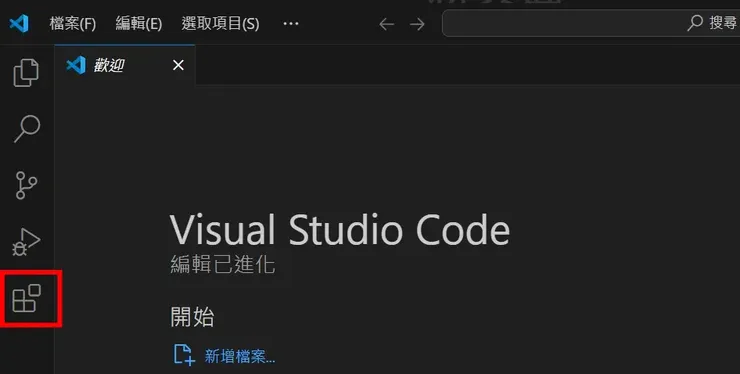Click the new file icon beside 新增檔案
The width and height of the screenshot is (740, 374).
click(x=184, y=355)
